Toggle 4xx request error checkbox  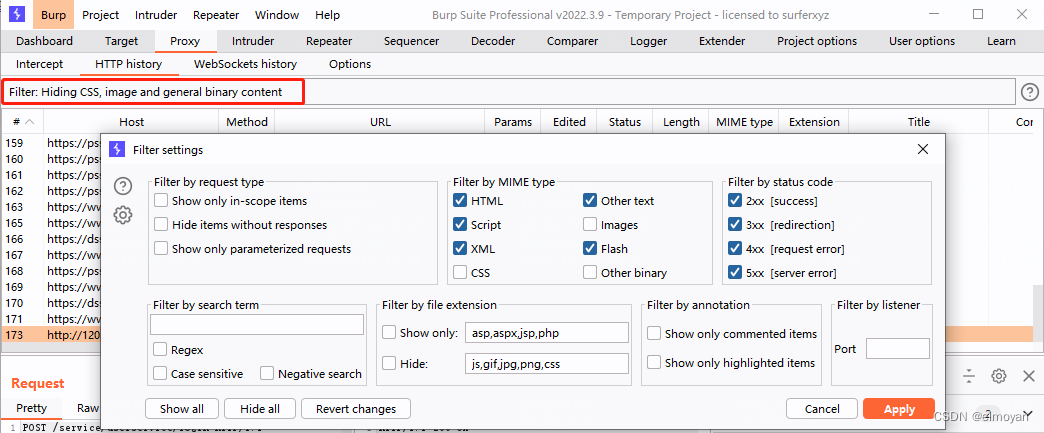pos(735,249)
